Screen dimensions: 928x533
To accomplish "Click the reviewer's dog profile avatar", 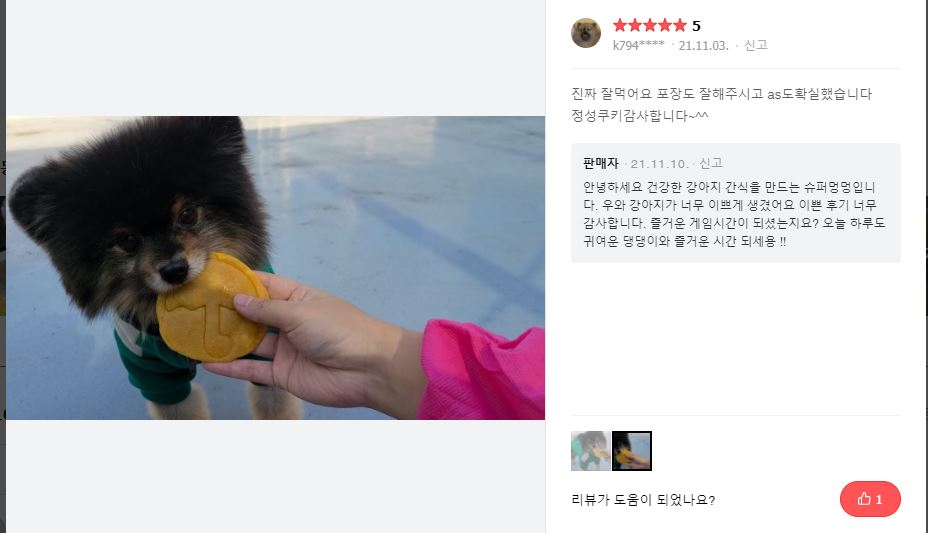I will pos(586,33).
